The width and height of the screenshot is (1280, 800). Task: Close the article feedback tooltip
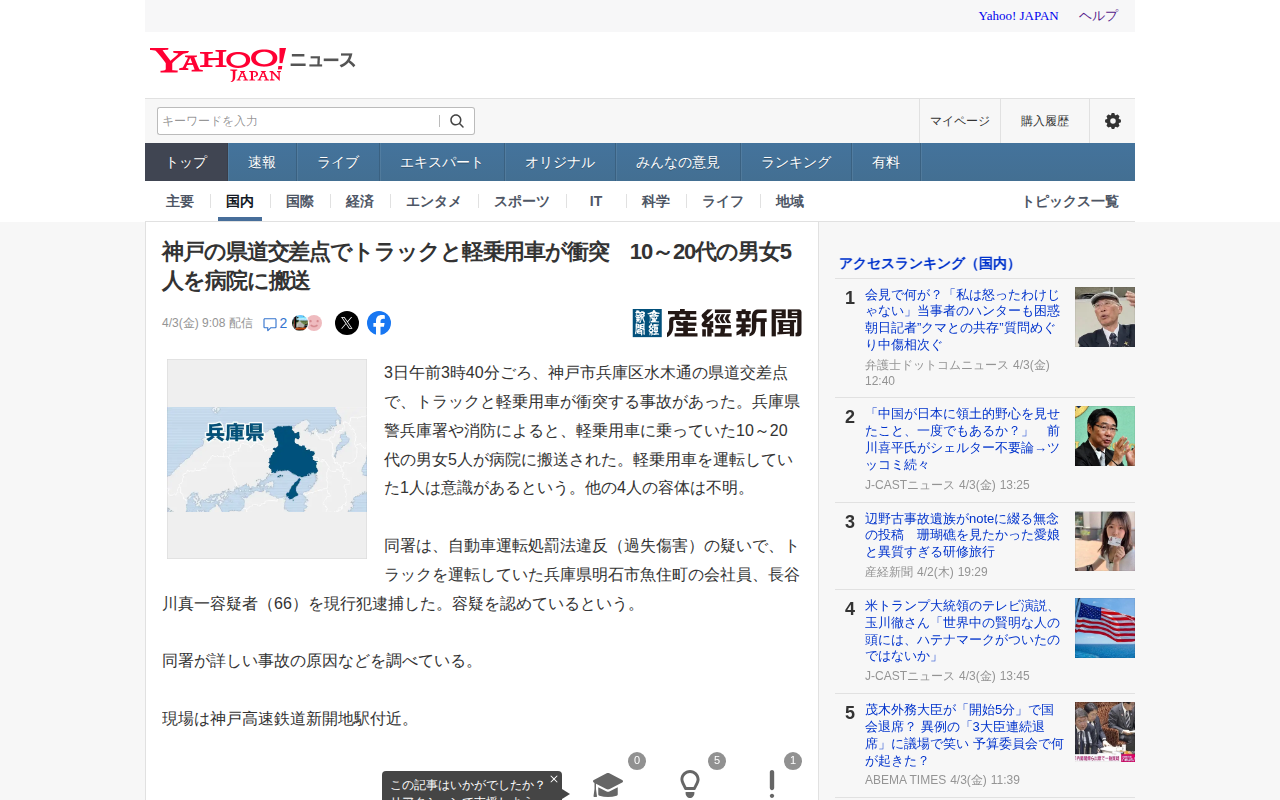(554, 779)
